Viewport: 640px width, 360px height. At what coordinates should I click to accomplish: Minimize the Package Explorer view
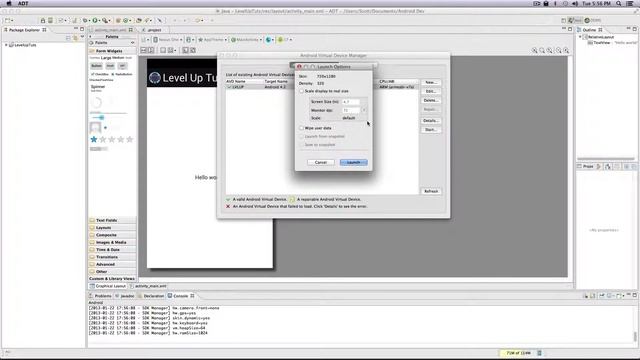coord(76,29)
